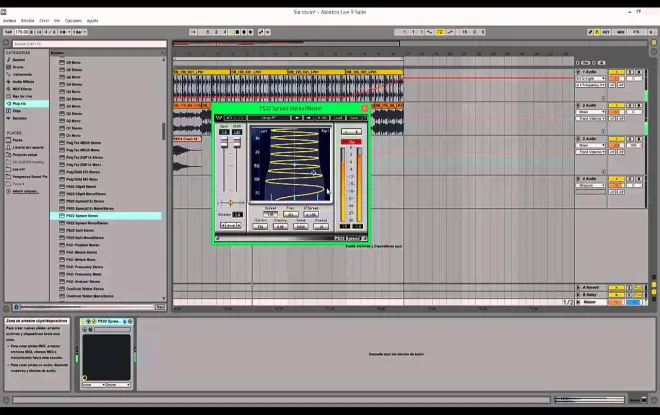660x415 pixels.
Task: Click the browser search field
Action: click(x=89, y=44)
